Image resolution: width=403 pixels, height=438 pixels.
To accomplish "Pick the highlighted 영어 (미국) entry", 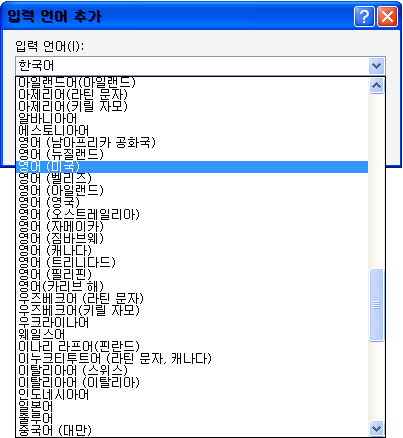I will pyautogui.click(x=192, y=166).
